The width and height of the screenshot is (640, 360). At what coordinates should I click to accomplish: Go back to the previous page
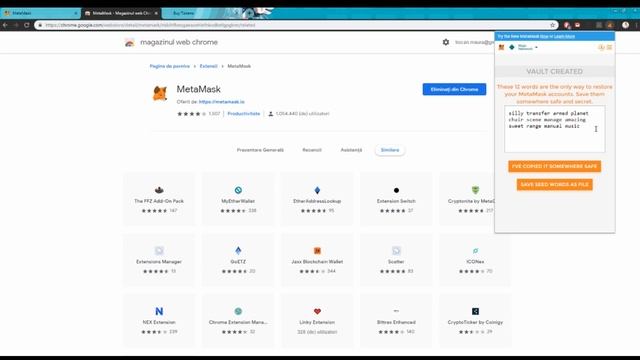[x=5, y=25]
